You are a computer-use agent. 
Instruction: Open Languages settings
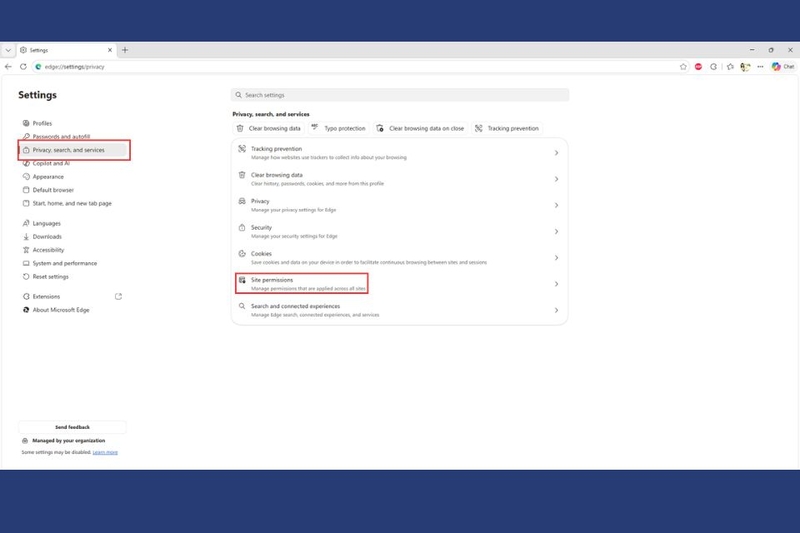tap(46, 223)
